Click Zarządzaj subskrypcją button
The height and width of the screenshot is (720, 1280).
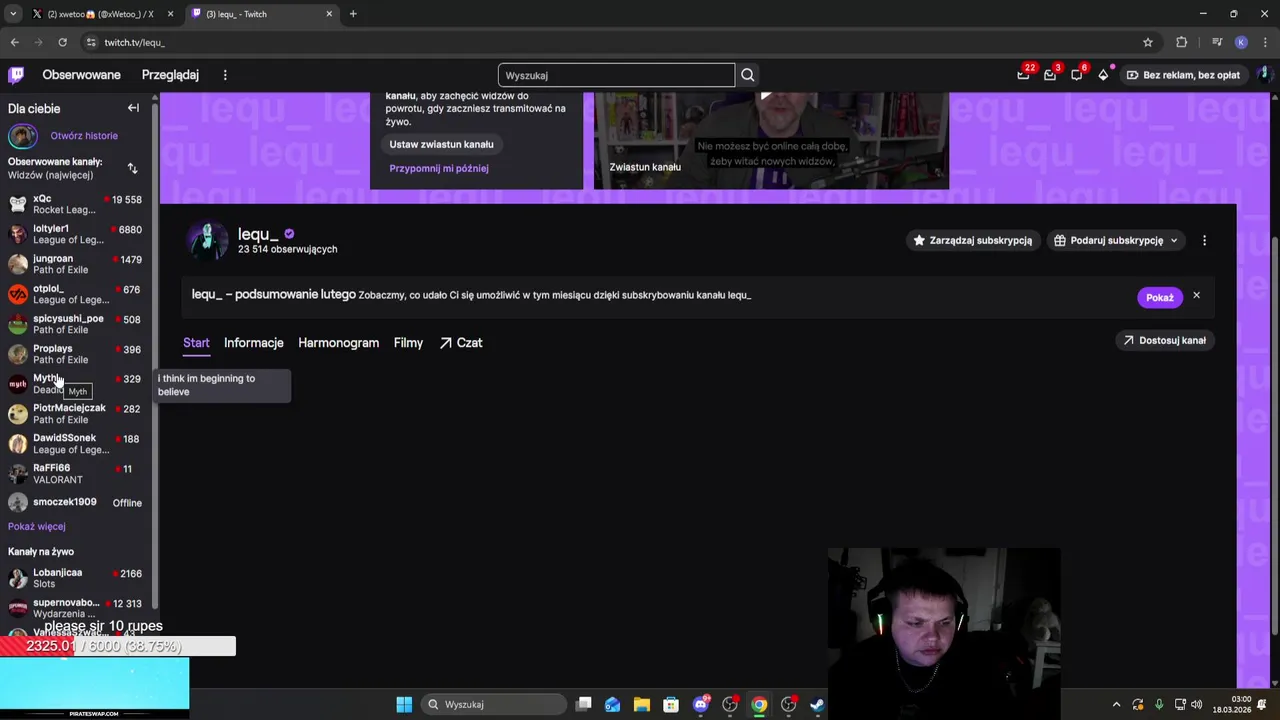[972, 240]
